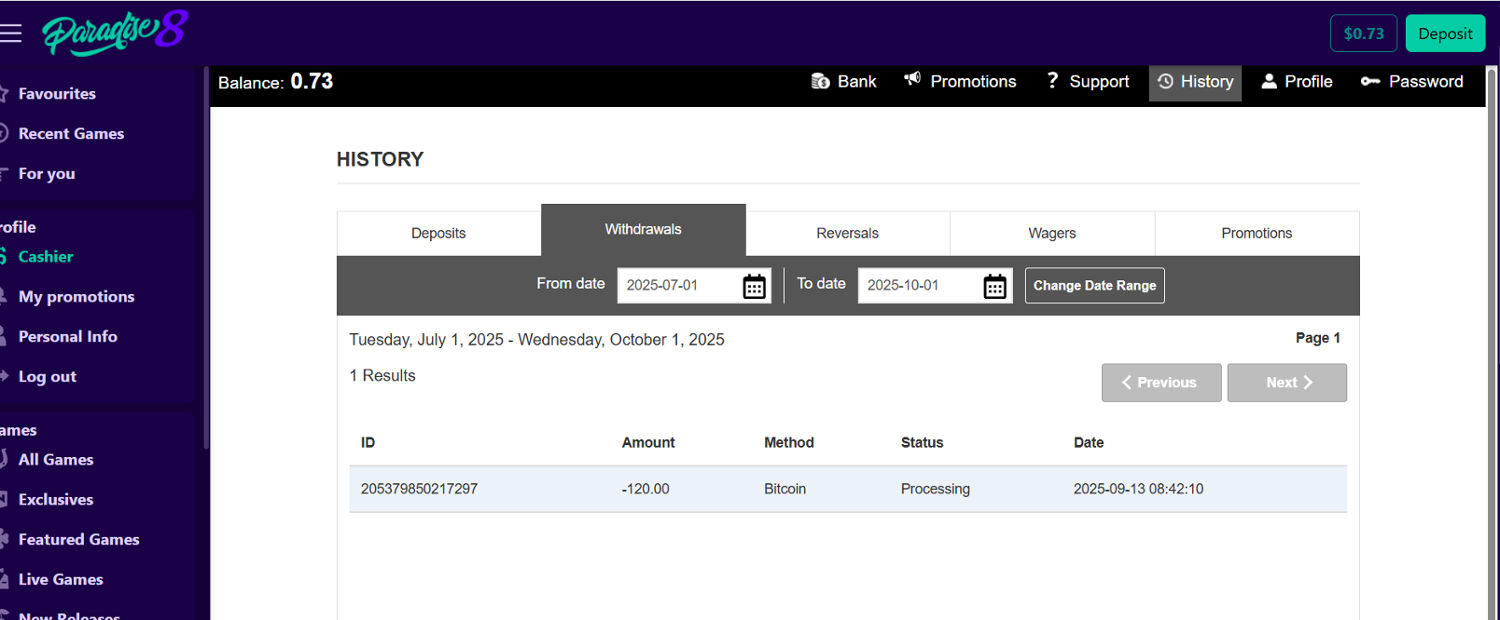Click the Paradise 8 logo
The image size is (1500, 620).
(x=114, y=33)
